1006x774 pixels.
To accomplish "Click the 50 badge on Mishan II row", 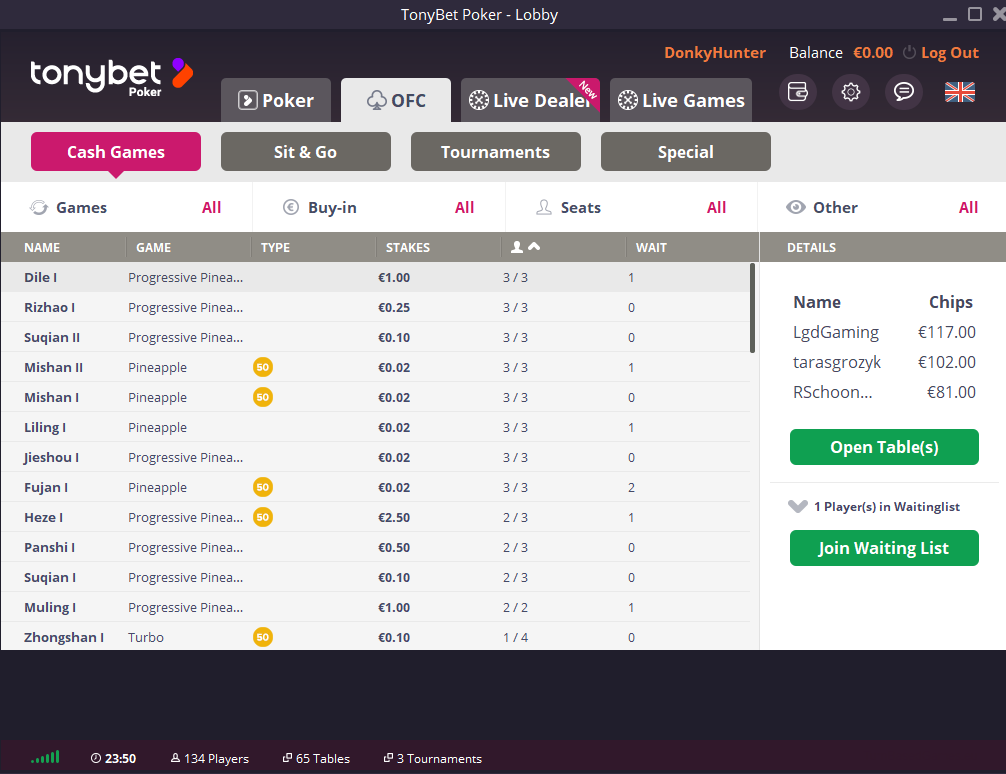I will [263, 367].
